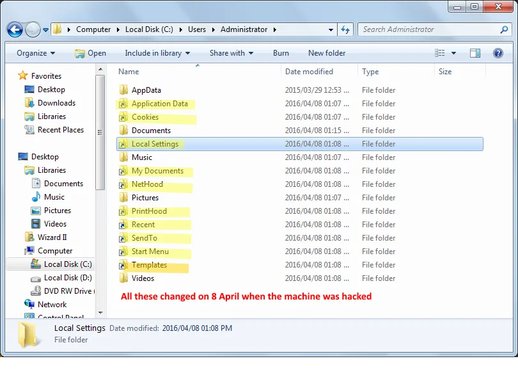Expand the arrow after Administrator in breadcrumb
The height and width of the screenshot is (384, 518).
275,30
